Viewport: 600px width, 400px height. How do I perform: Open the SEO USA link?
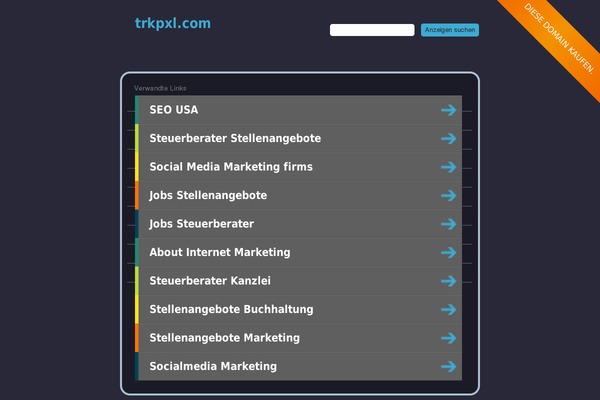click(x=174, y=110)
